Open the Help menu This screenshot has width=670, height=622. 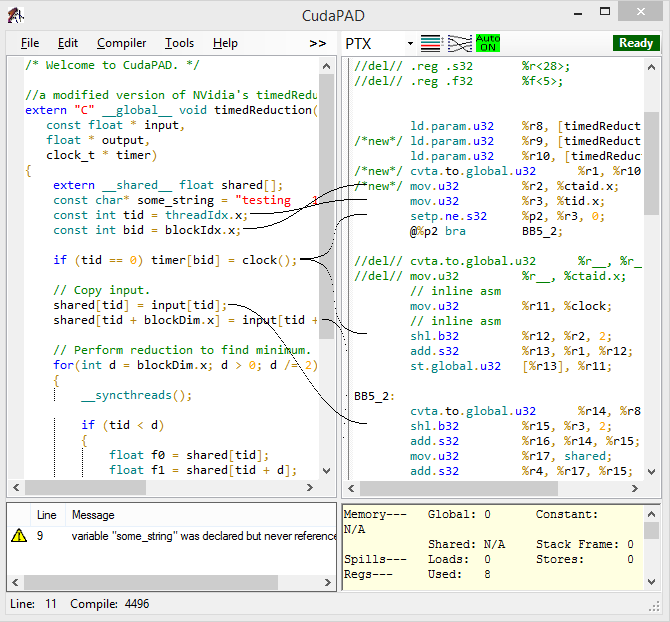coord(226,43)
